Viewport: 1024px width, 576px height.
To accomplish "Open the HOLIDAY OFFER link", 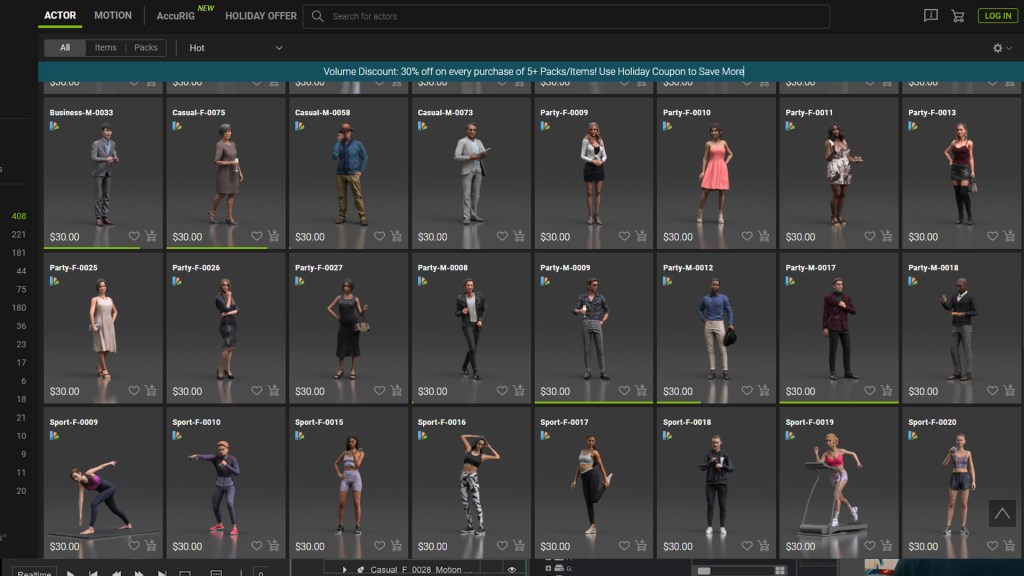I will click(x=261, y=16).
